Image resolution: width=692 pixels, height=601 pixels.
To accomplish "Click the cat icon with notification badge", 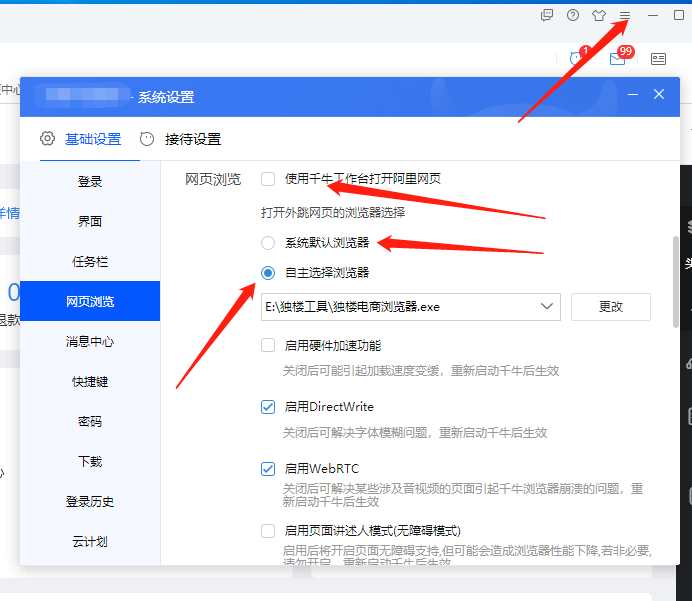I will [577, 59].
